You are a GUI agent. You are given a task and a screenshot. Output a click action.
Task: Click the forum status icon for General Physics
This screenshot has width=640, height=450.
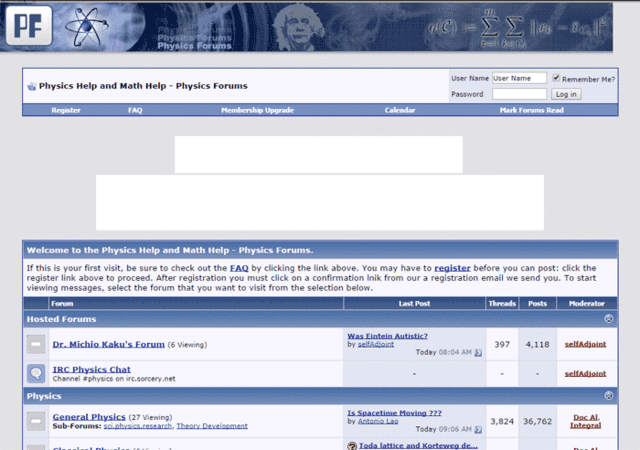coord(36,421)
